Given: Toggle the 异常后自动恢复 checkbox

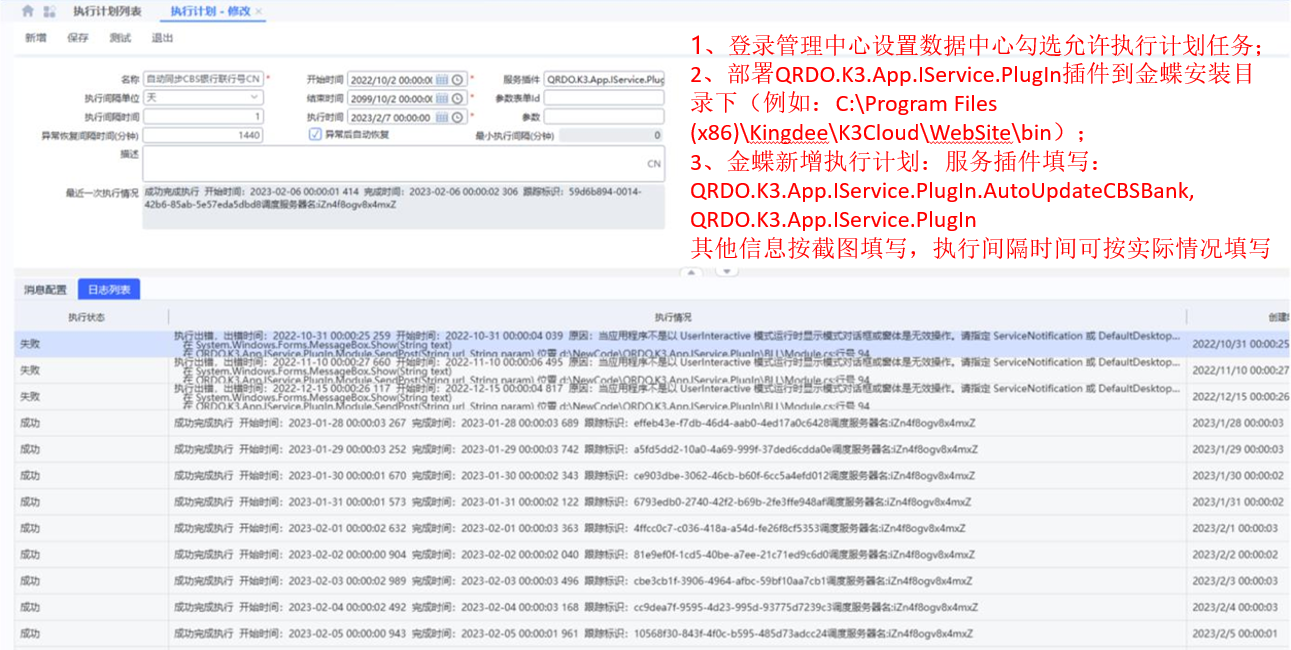Looking at the screenshot, I should [315, 135].
